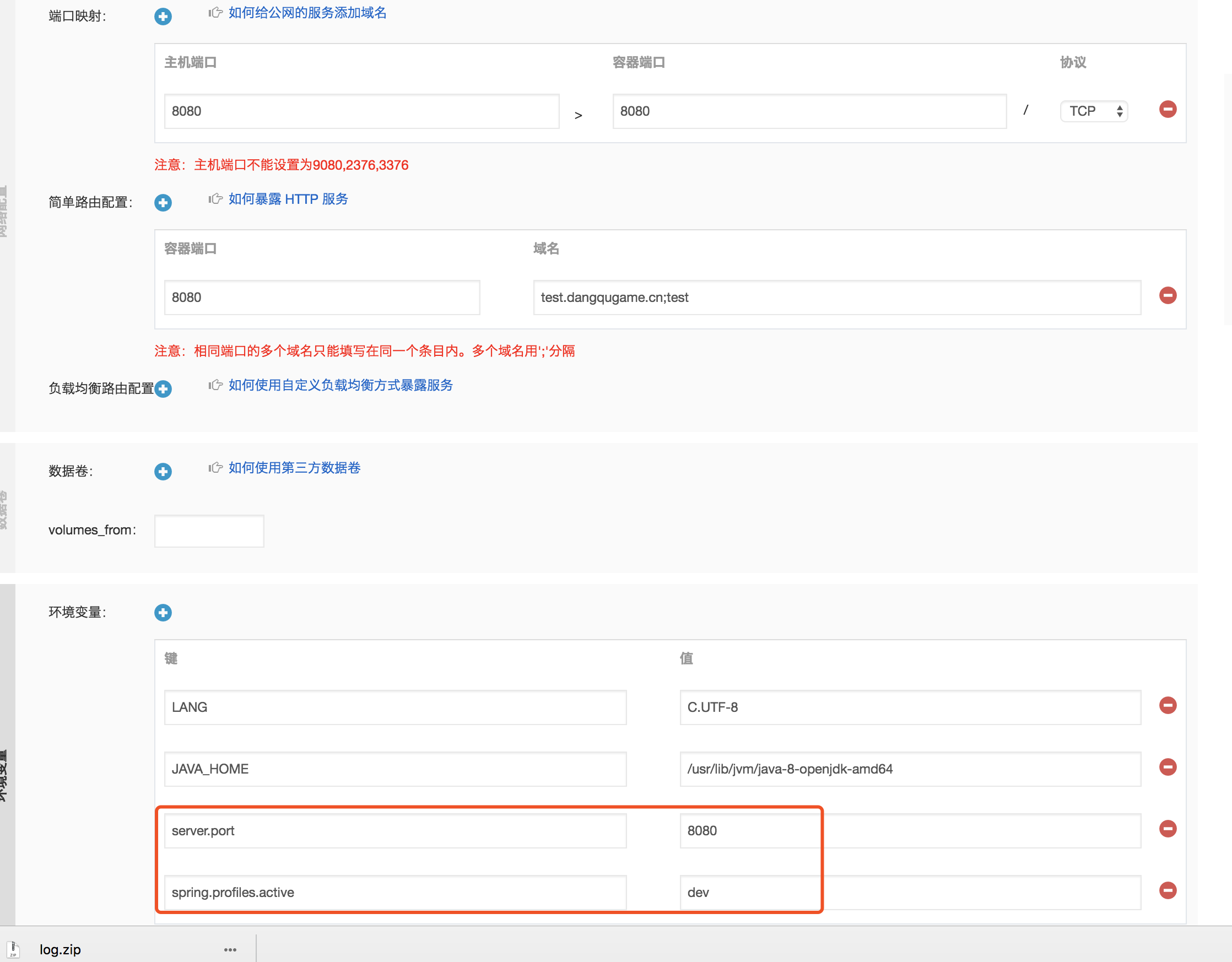This screenshot has width=1232, height=962.
Task: Add a load balancer route configuration
Action: (x=163, y=389)
